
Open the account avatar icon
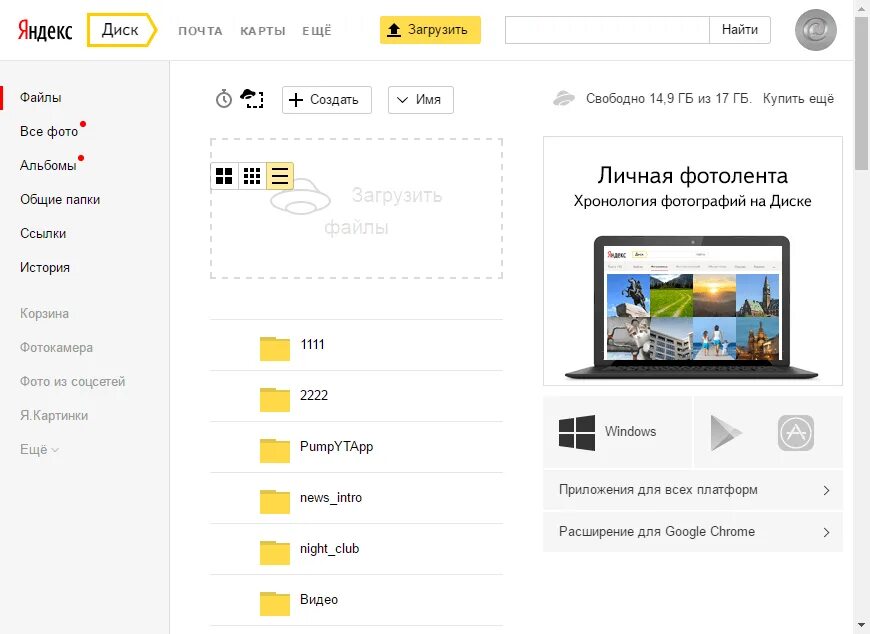click(815, 30)
